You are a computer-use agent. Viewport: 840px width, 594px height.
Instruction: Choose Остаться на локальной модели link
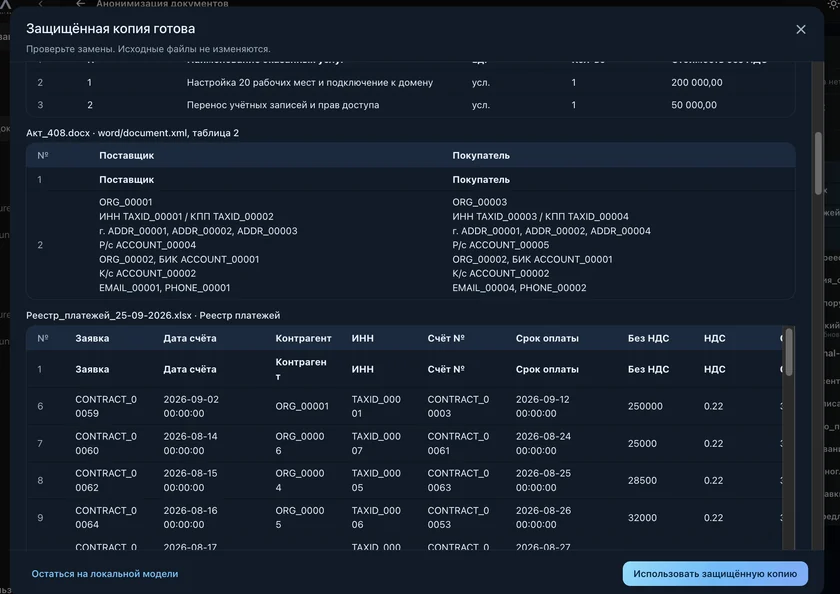point(105,574)
